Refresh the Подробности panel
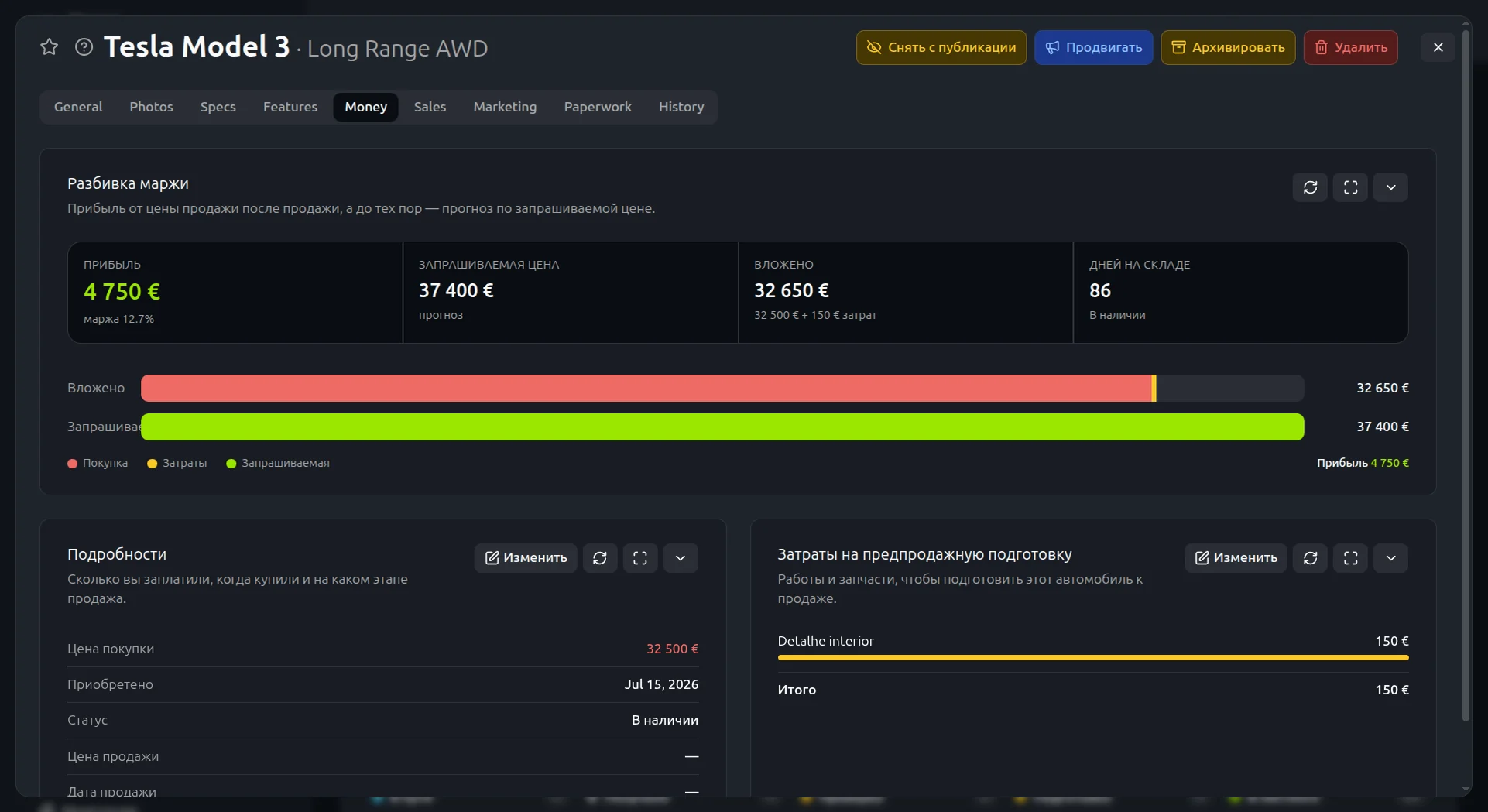The image size is (1488, 812). tap(600, 558)
